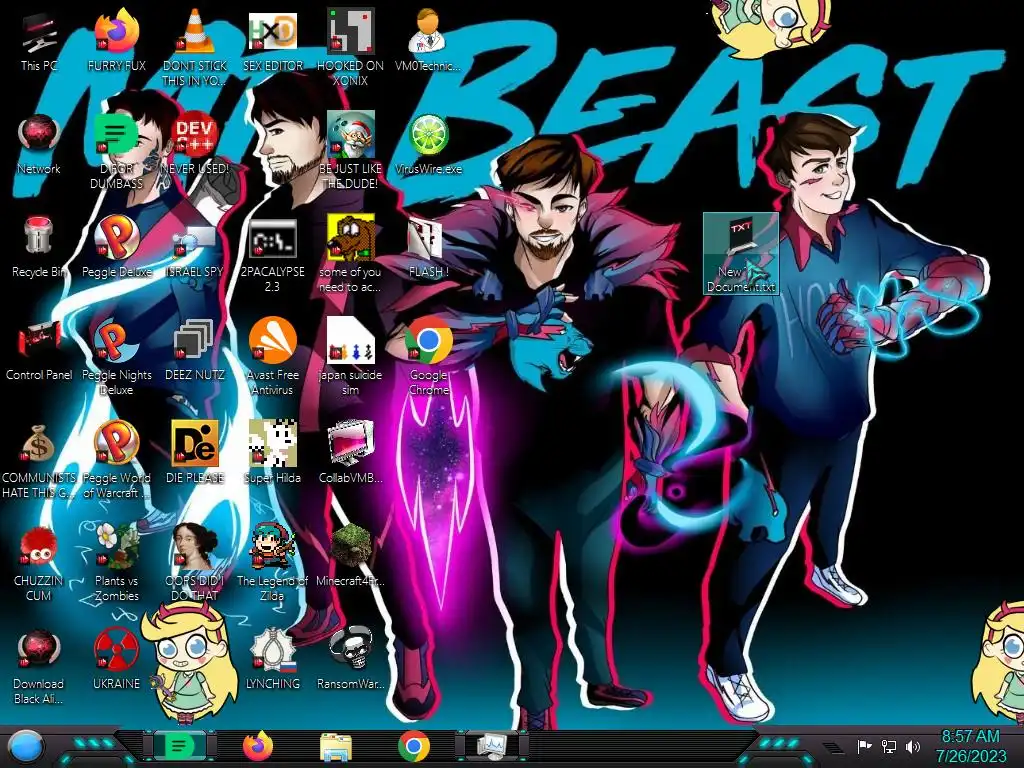Image resolution: width=1024 pixels, height=768 pixels.
Task: Open File Explorer from the taskbar
Action: click(336, 747)
